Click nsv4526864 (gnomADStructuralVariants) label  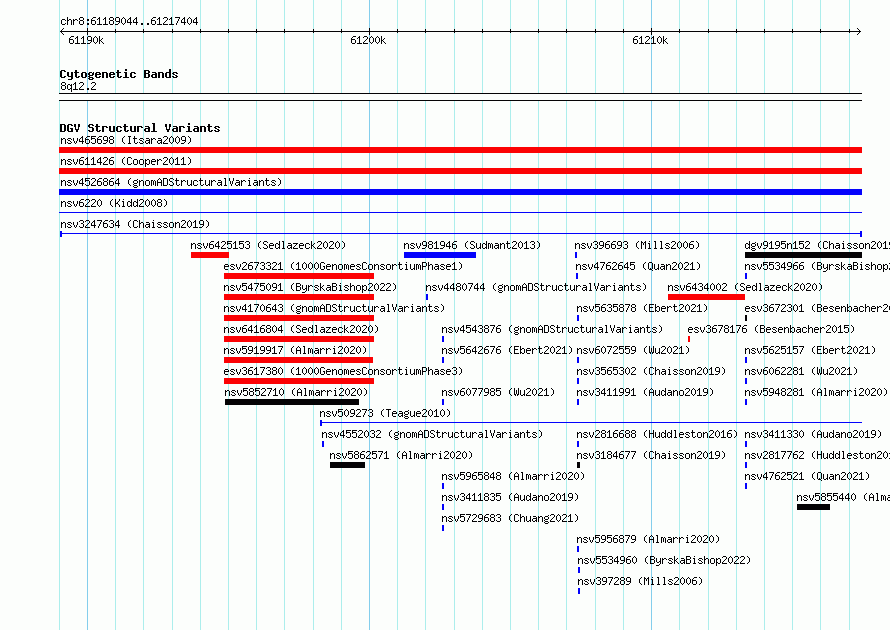[x=171, y=182]
